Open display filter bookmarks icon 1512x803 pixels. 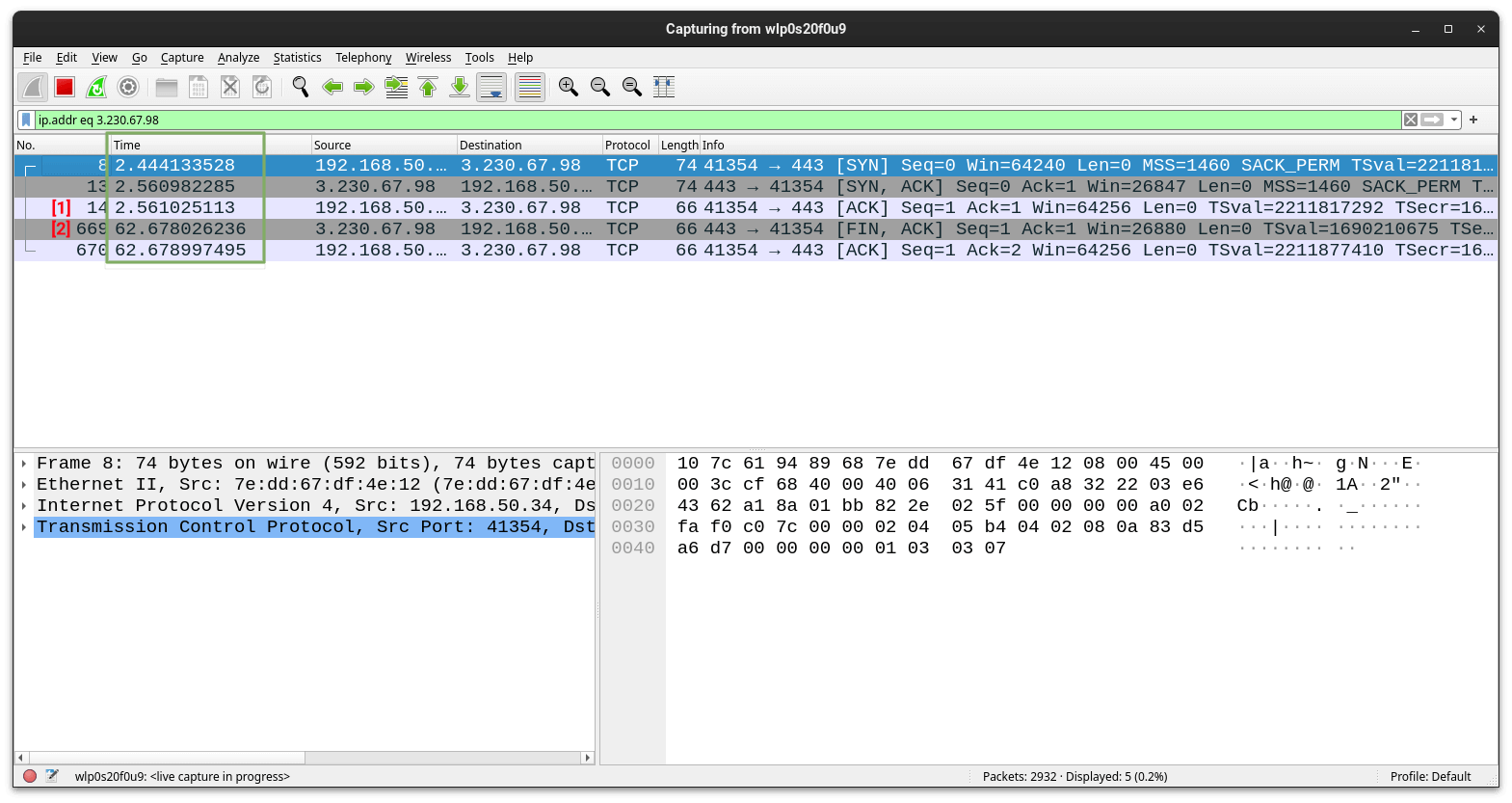point(26,120)
